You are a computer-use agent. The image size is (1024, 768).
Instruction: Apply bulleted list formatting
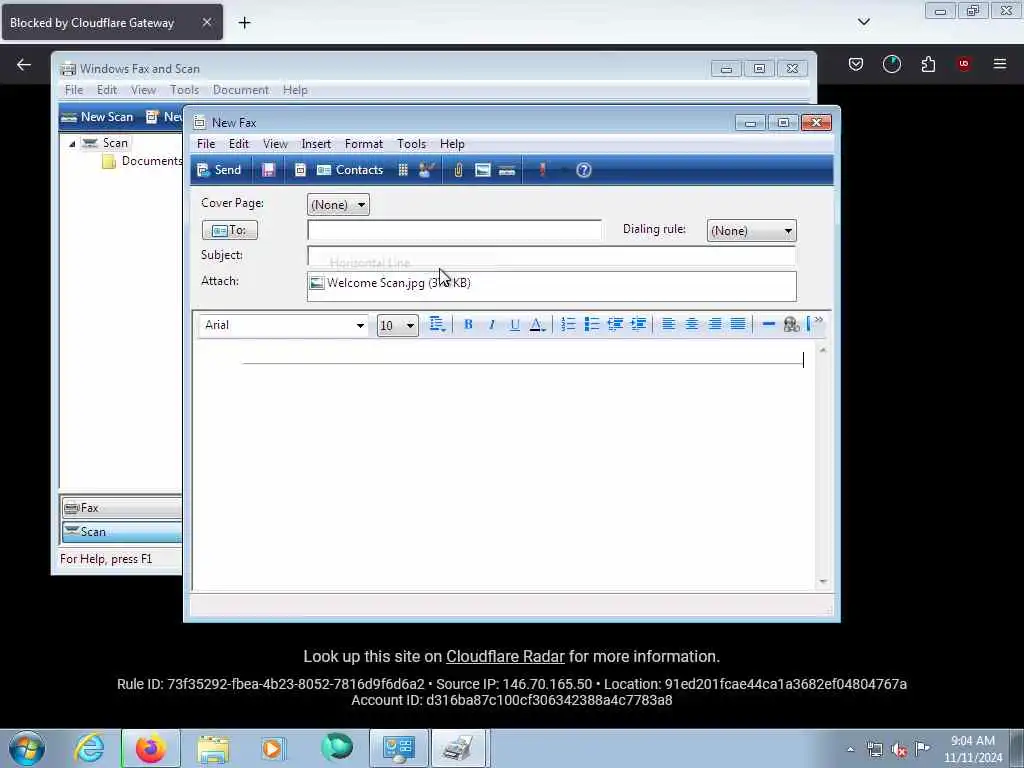point(592,324)
